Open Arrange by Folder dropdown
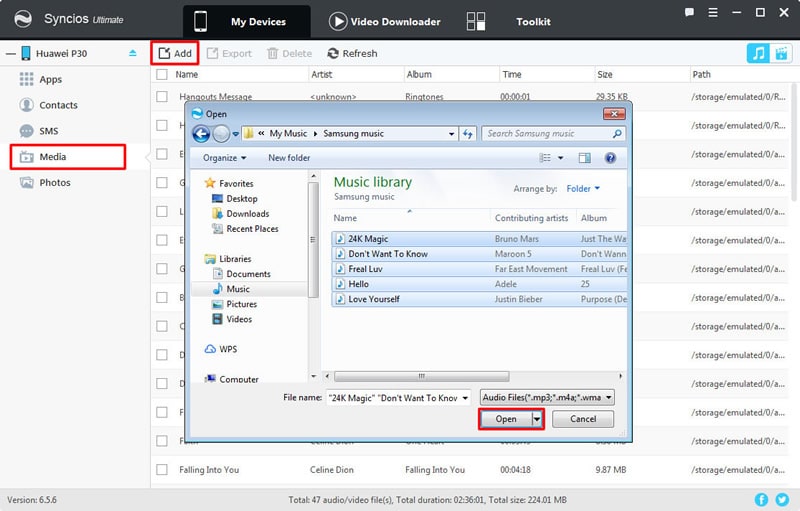The image size is (800, 511). 583,189
